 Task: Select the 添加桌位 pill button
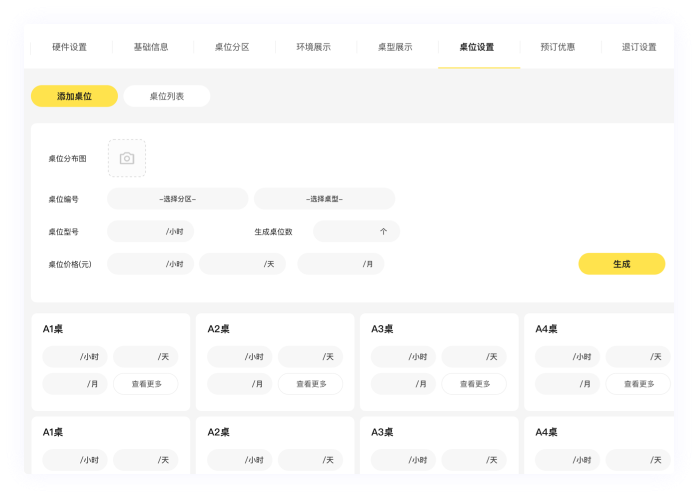74,96
